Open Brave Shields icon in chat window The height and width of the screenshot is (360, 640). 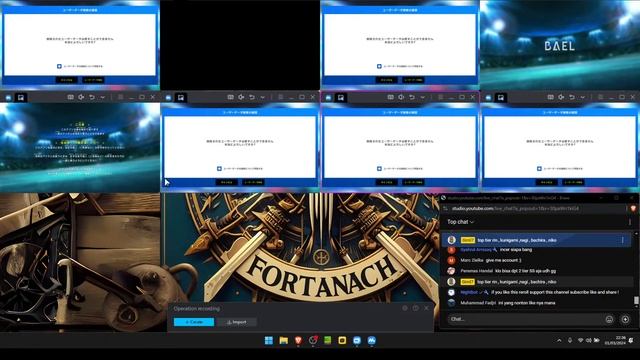point(633,209)
